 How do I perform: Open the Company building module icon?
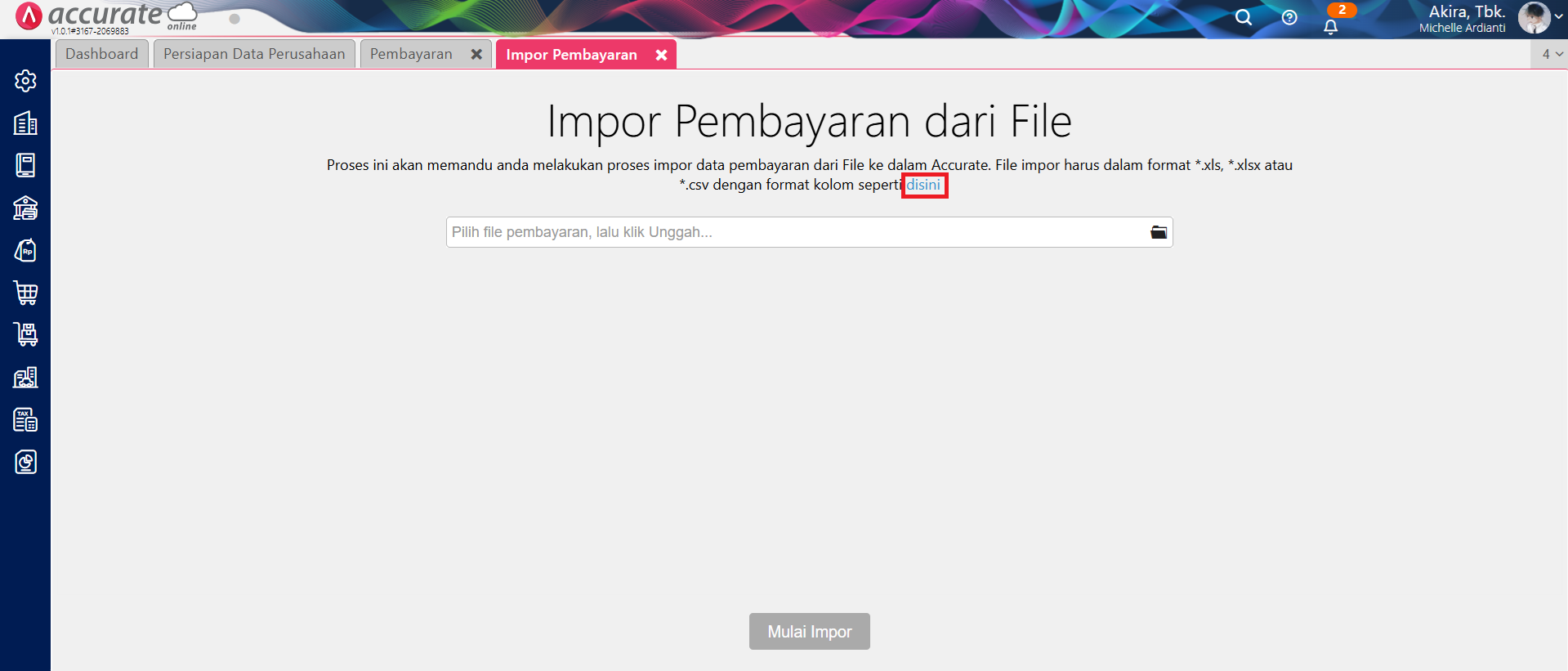25,123
